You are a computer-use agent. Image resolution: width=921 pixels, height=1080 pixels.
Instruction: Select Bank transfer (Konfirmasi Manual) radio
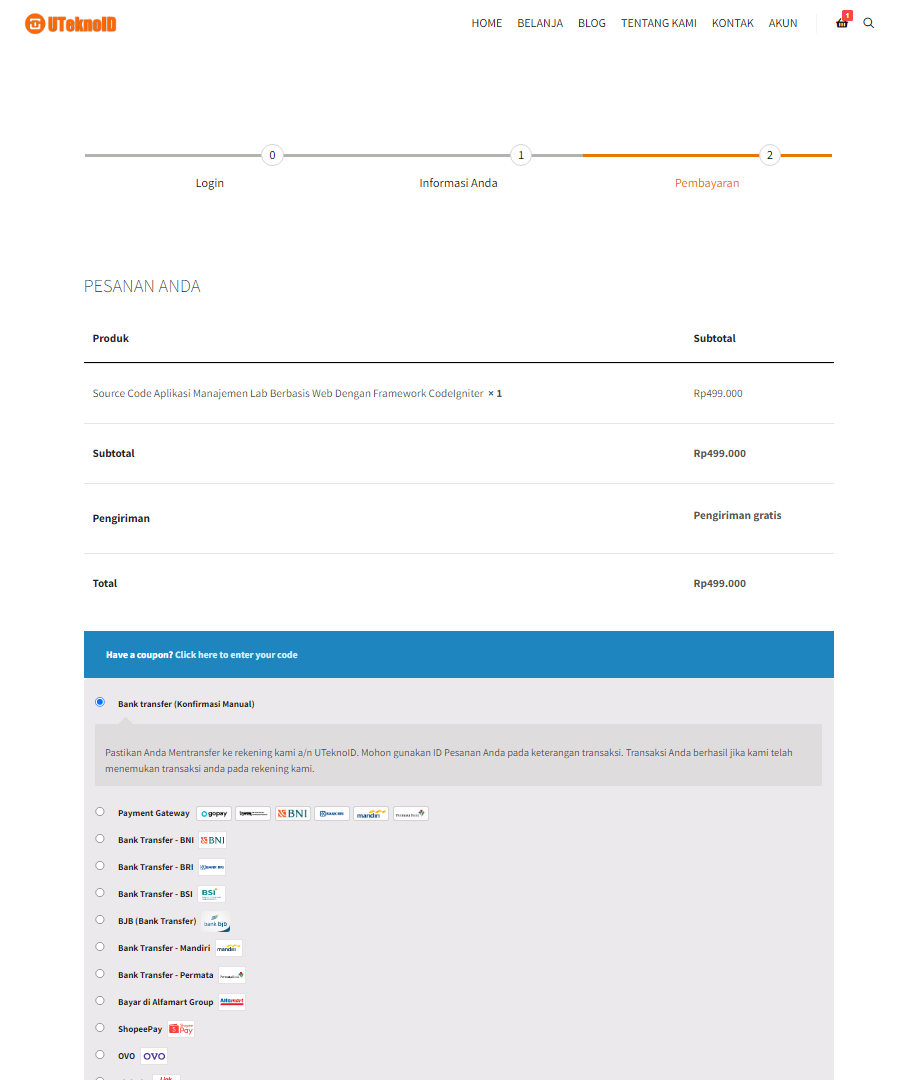100,702
